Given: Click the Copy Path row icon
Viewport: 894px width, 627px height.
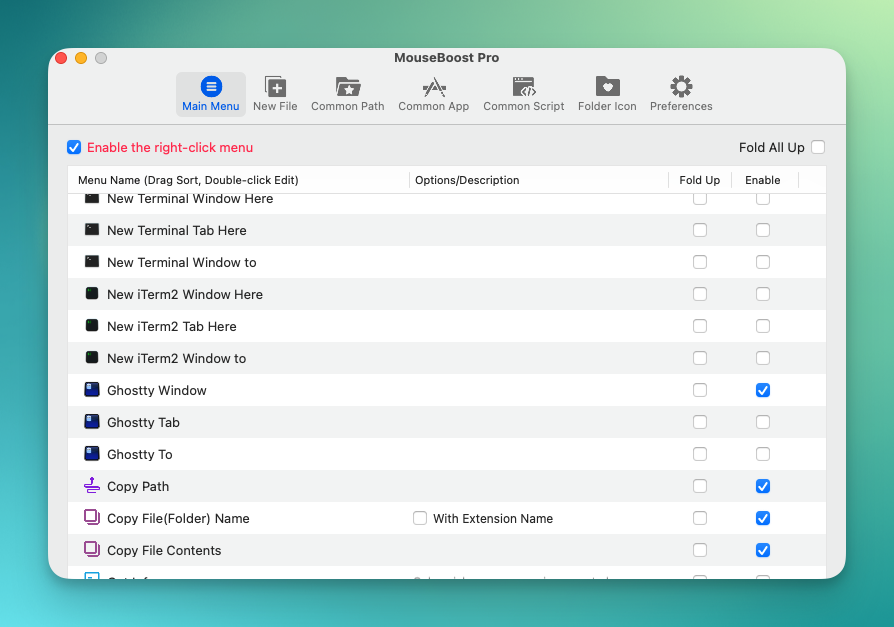Looking at the screenshot, I should pyautogui.click(x=92, y=486).
